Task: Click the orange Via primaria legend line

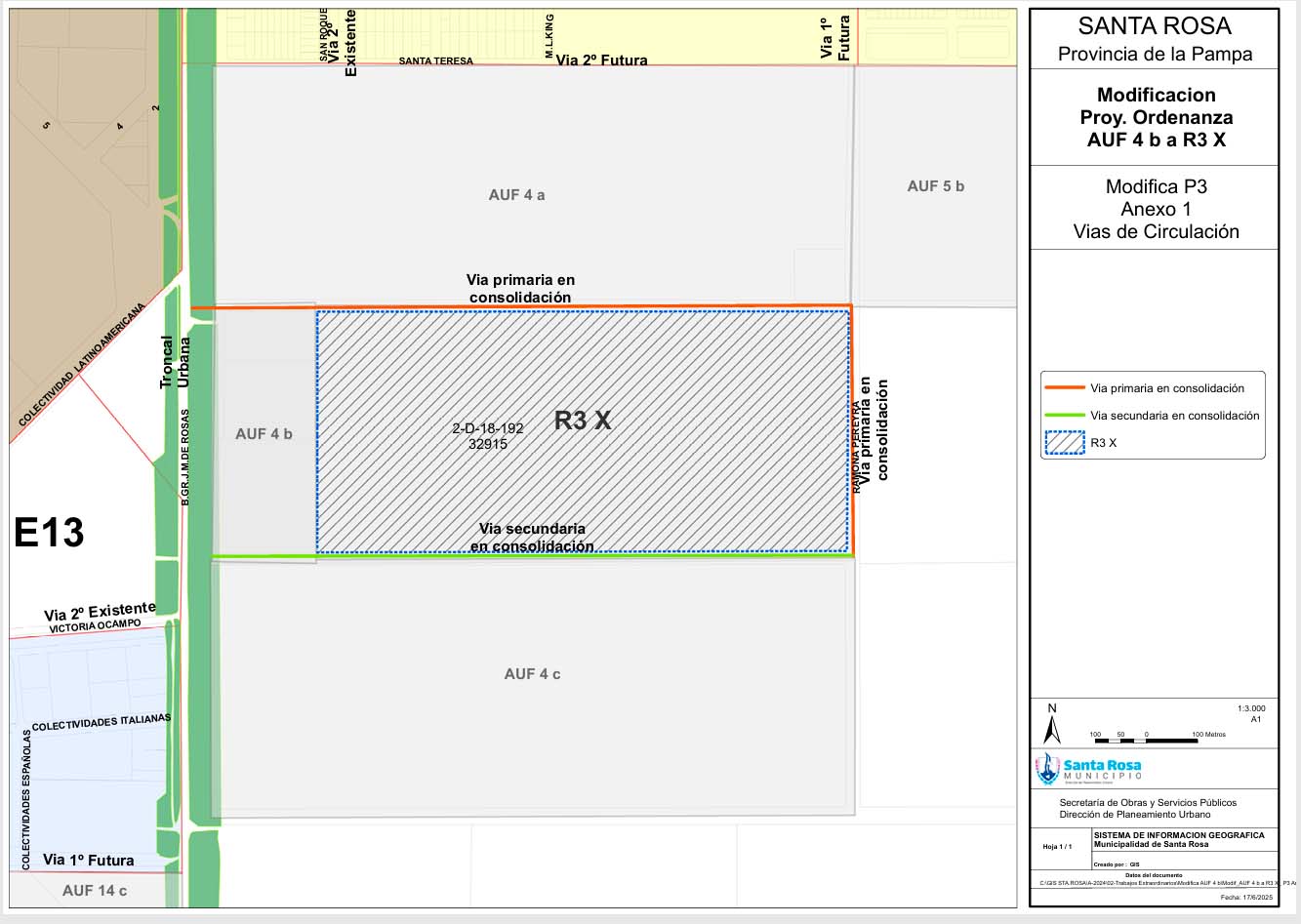Action: pyautogui.click(x=1065, y=388)
